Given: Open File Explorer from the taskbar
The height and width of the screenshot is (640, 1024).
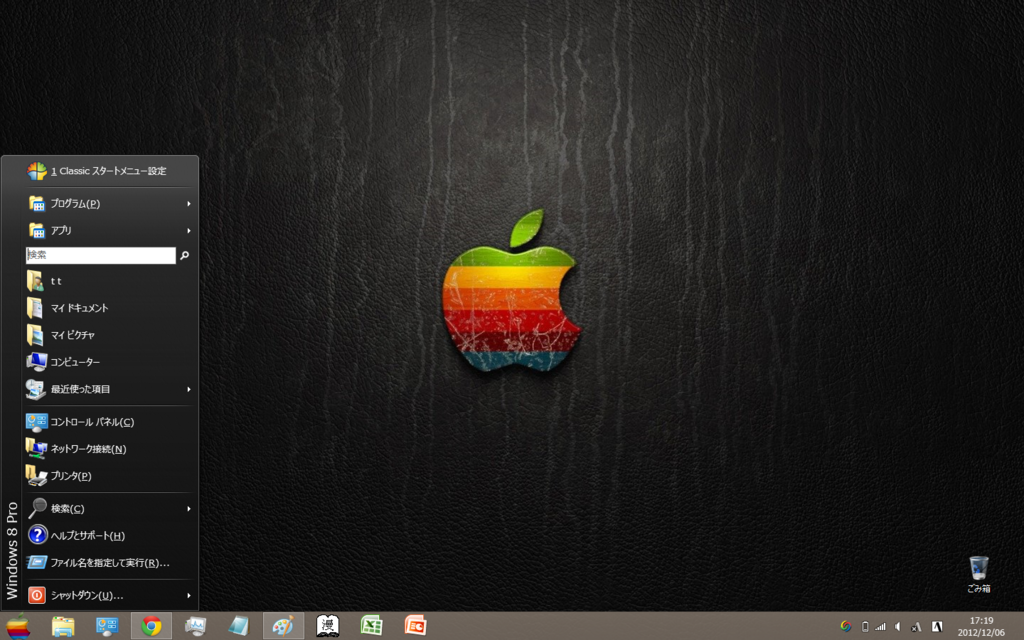Looking at the screenshot, I should 63,626.
